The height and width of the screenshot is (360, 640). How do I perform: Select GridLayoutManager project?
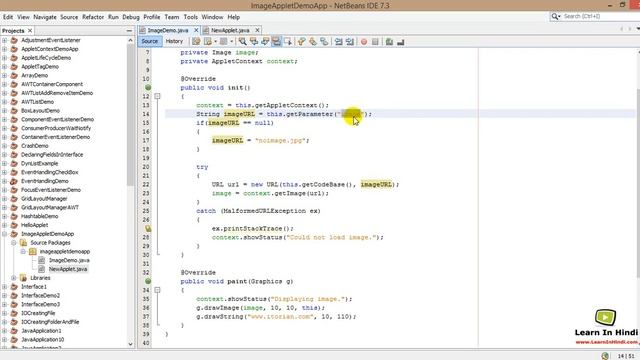pos(44,198)
